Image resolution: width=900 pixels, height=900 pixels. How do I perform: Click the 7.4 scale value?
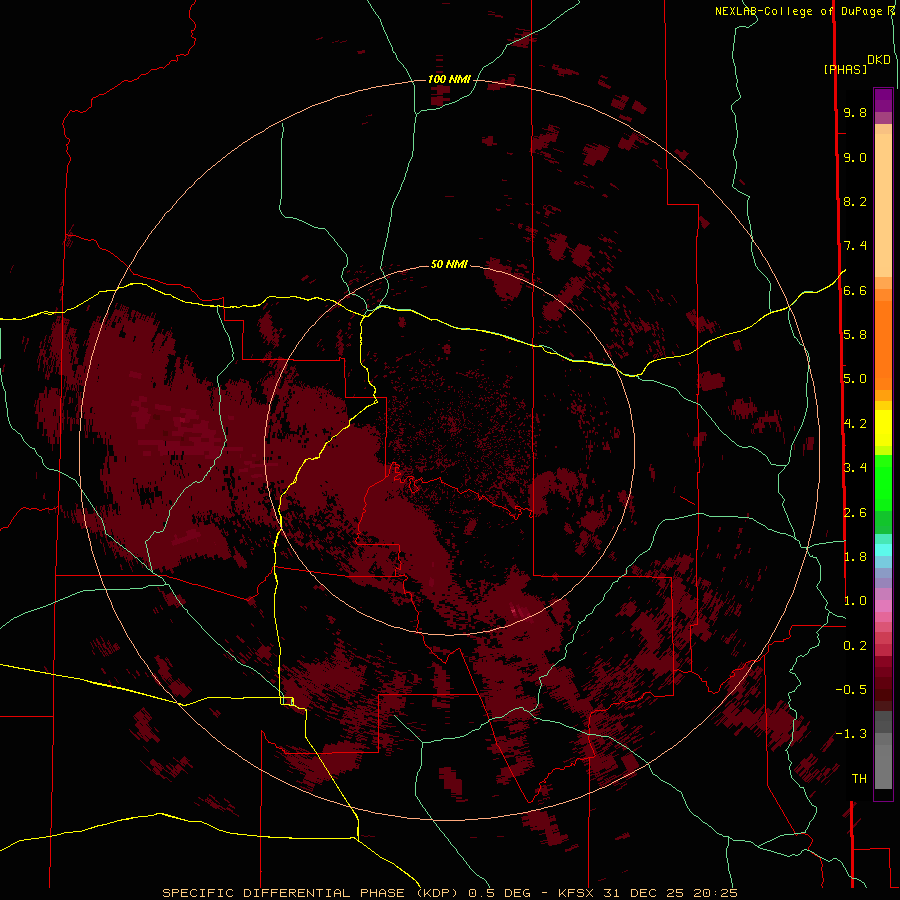coord(855,246)
